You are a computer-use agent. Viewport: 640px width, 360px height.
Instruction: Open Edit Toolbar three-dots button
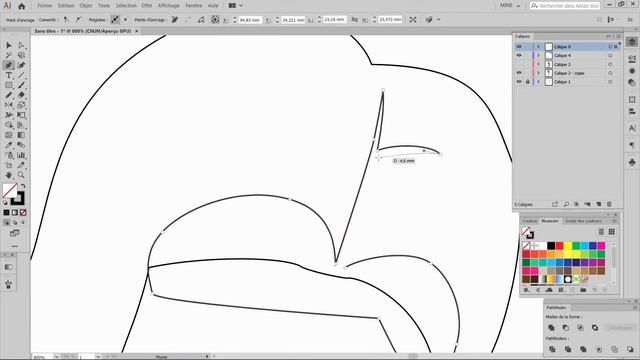(15, 246)
